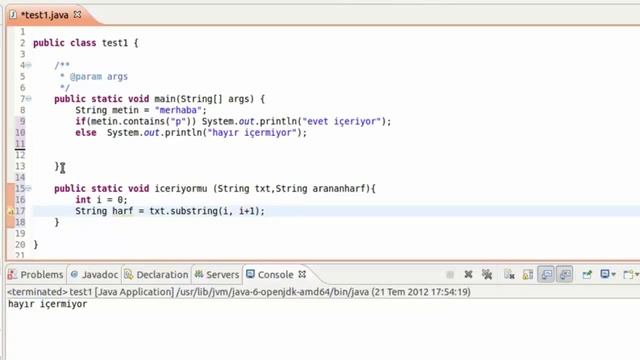Click the 'iceriyormu' method name
Viewport: 640px width, 360px height.
click(x=181, y=189)
